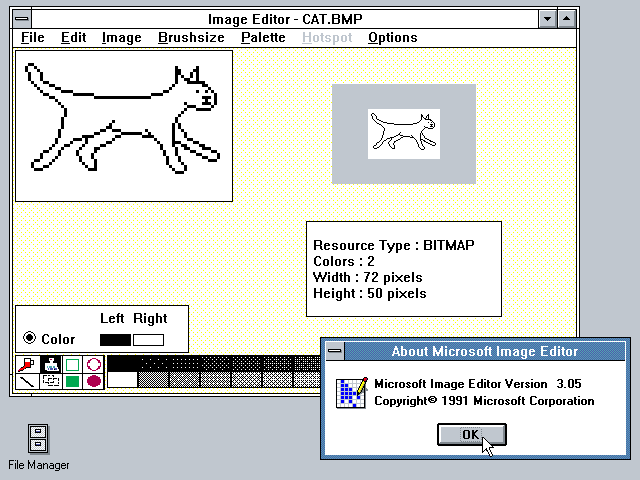Minimize the Image Editor window
This screenshot has height=480, width=640.
(547, 19)
